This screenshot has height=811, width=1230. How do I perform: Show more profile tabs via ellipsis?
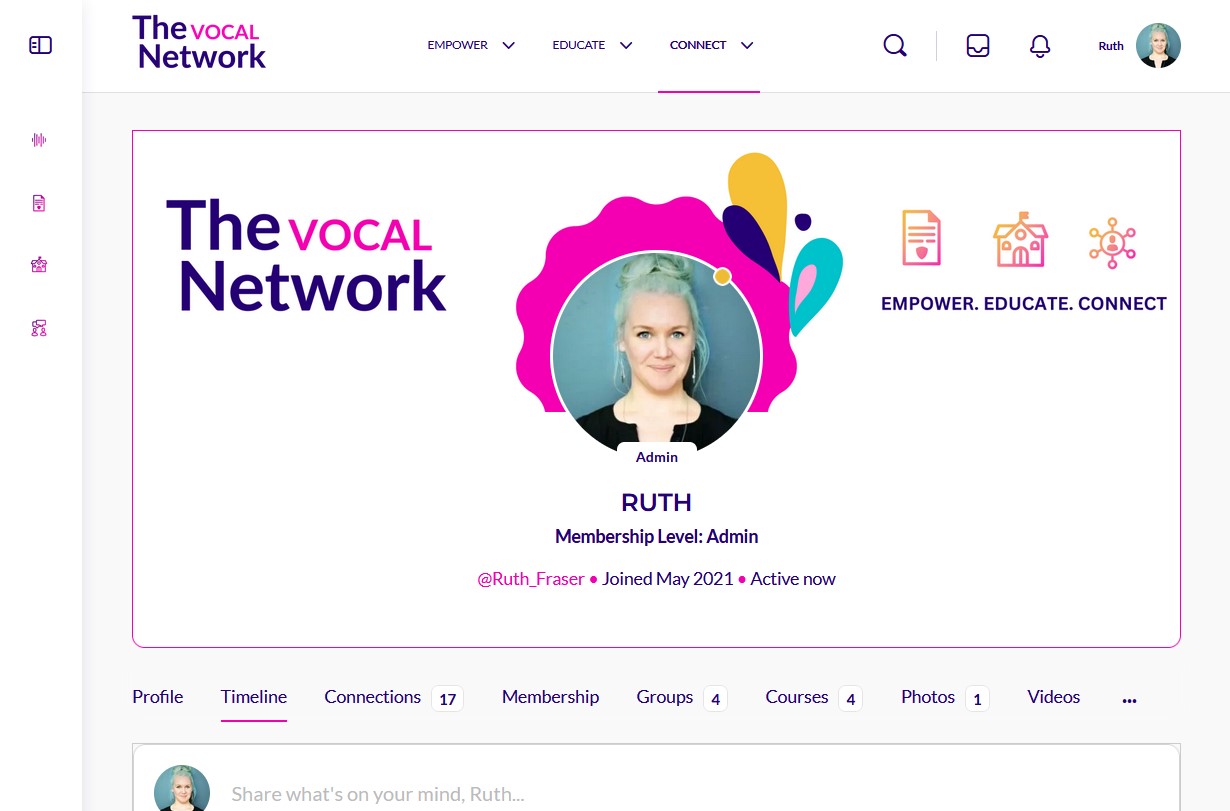point(1129,700)
